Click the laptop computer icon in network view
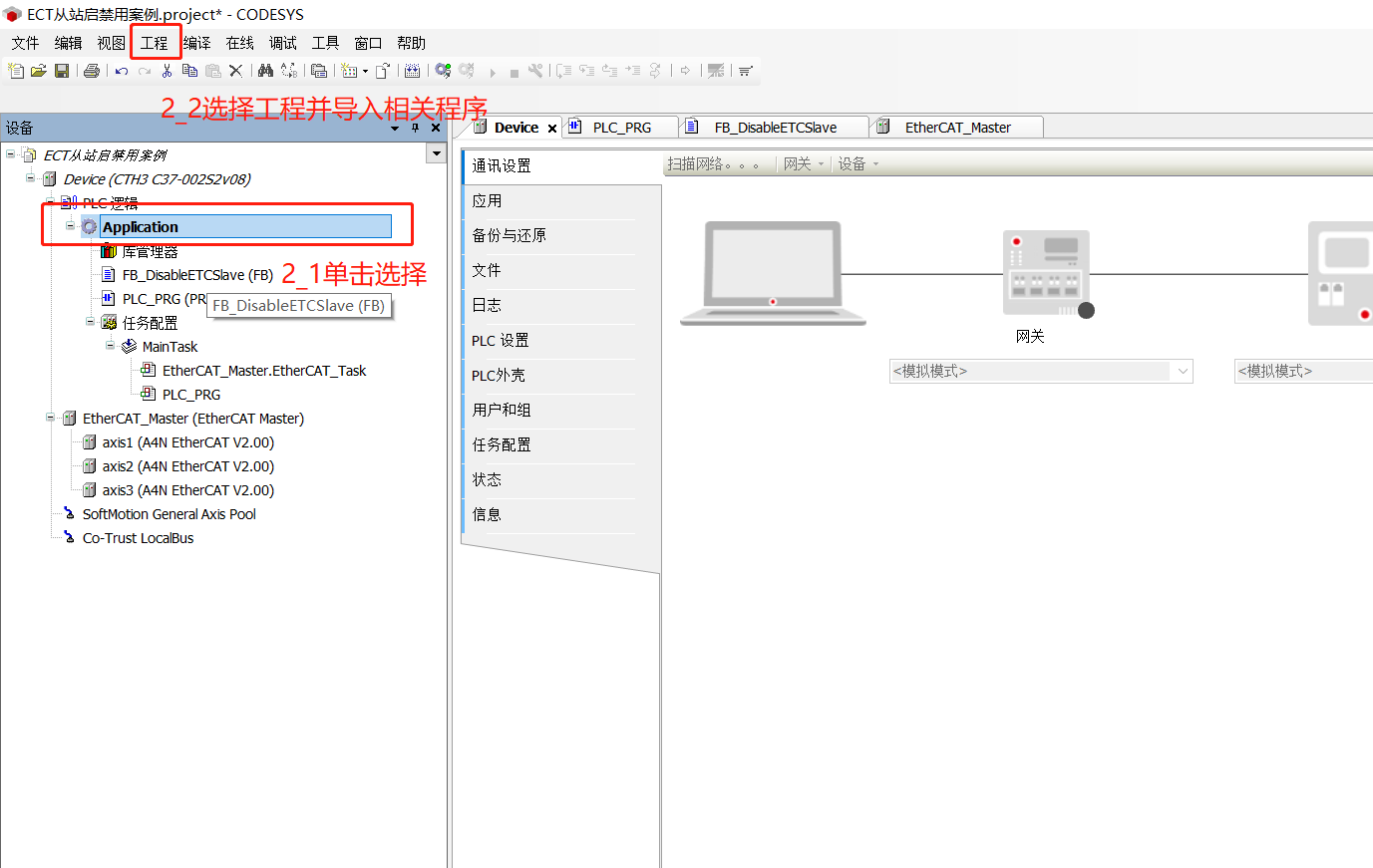1373x868 pixels. click(x=773, y=274)
